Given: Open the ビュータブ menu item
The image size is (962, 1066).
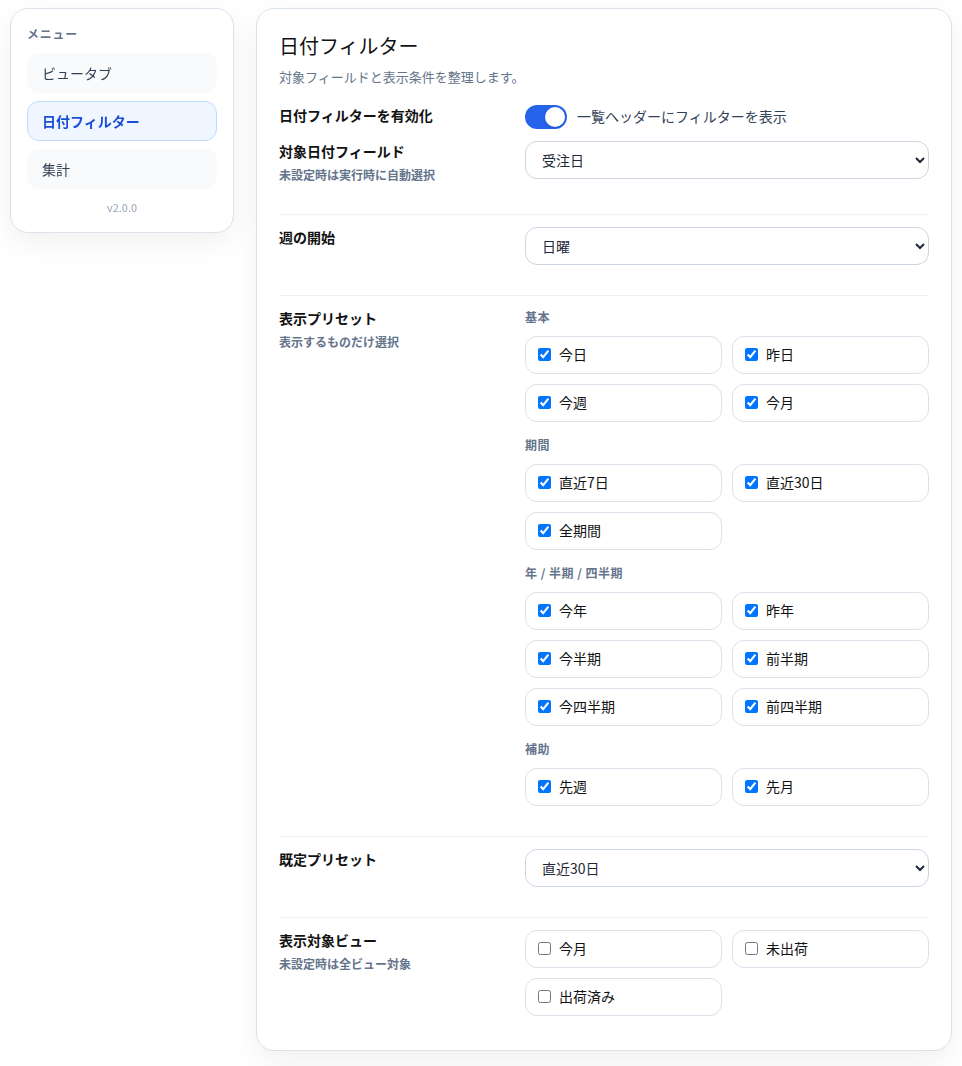Looking at the screenshot, I should (x=122, y=73).
